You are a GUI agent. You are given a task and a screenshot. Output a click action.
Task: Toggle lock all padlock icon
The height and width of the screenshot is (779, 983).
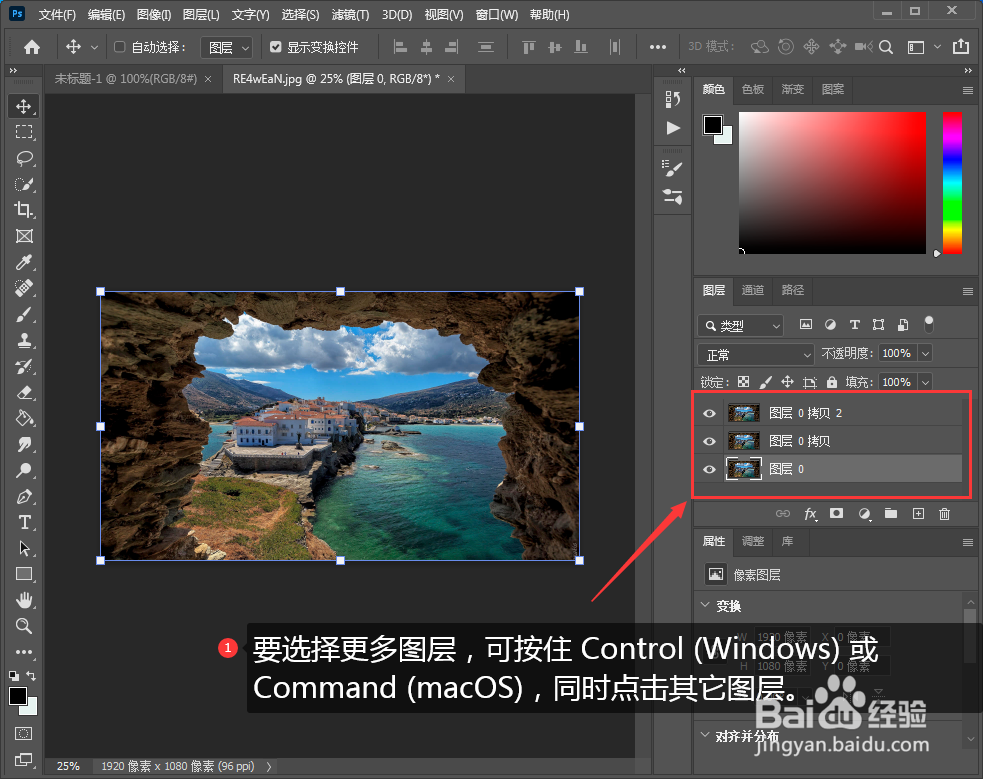click(832, 382)
